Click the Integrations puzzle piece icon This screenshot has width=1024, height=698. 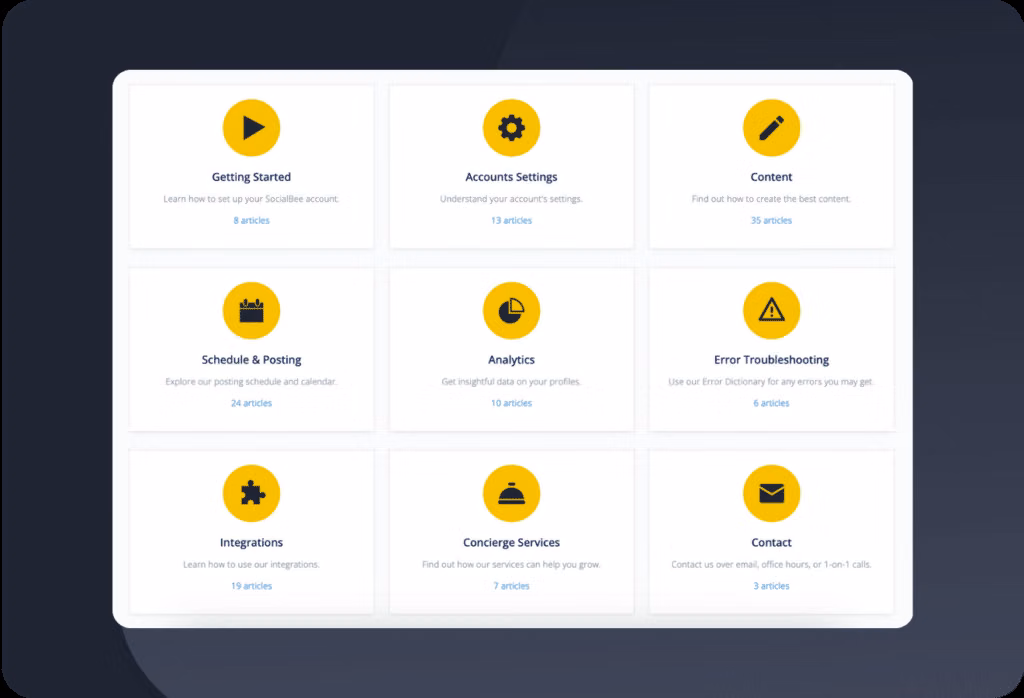tap(251, 494)
